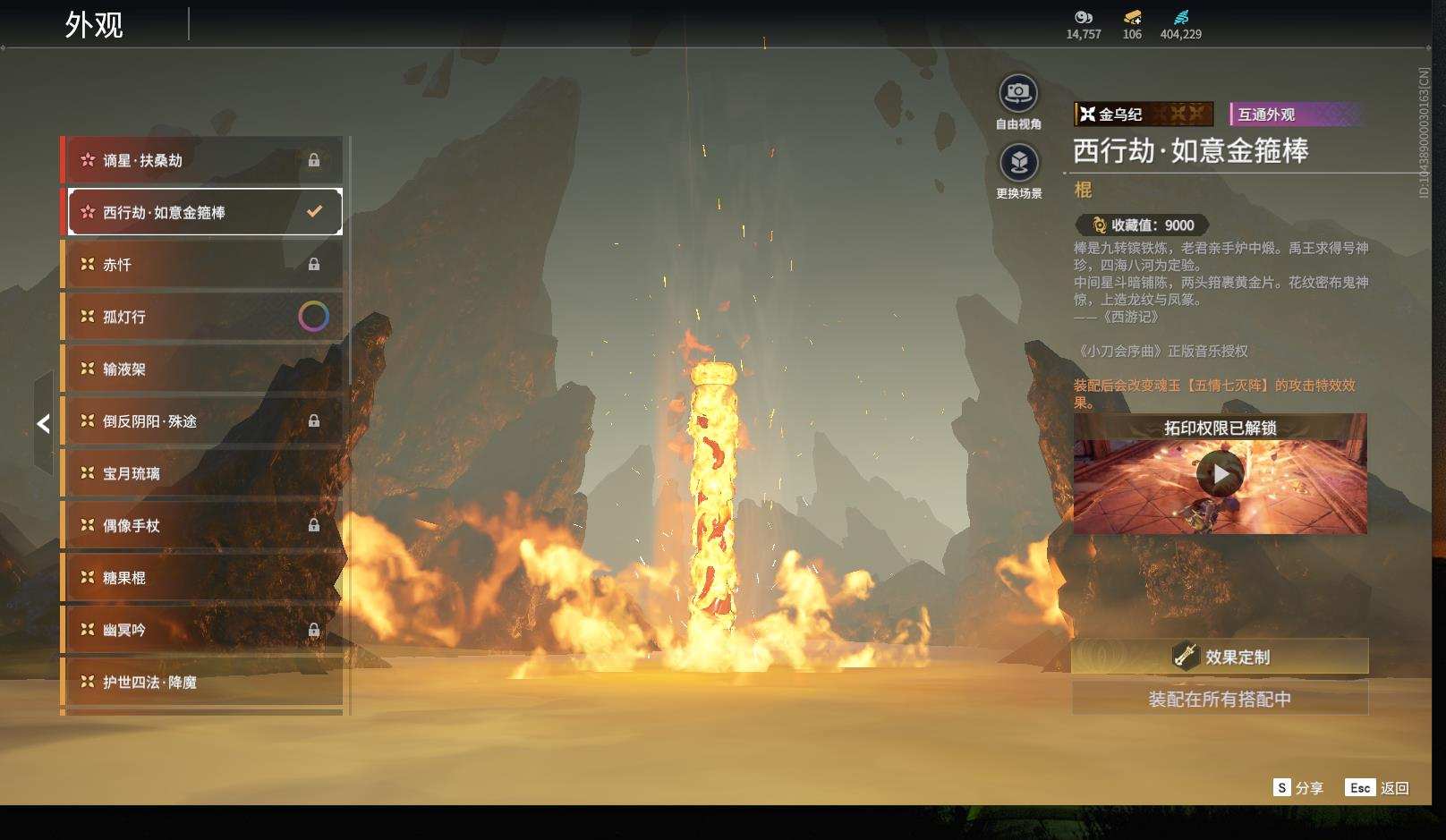Screen dimensions: 1446x840
Task: Click the color ring icon on 孤灯行
Action: [313, 316]
